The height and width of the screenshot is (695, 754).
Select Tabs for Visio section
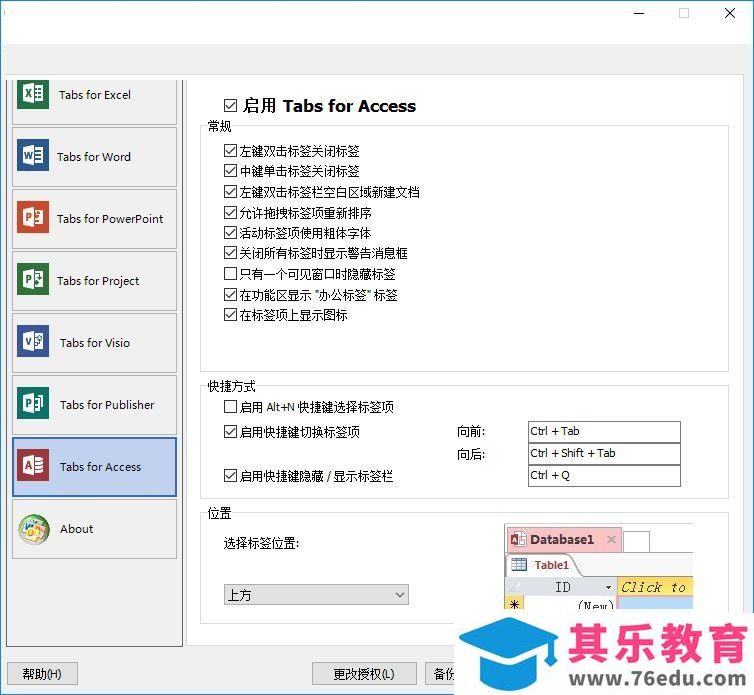click(x=94, y=343)
